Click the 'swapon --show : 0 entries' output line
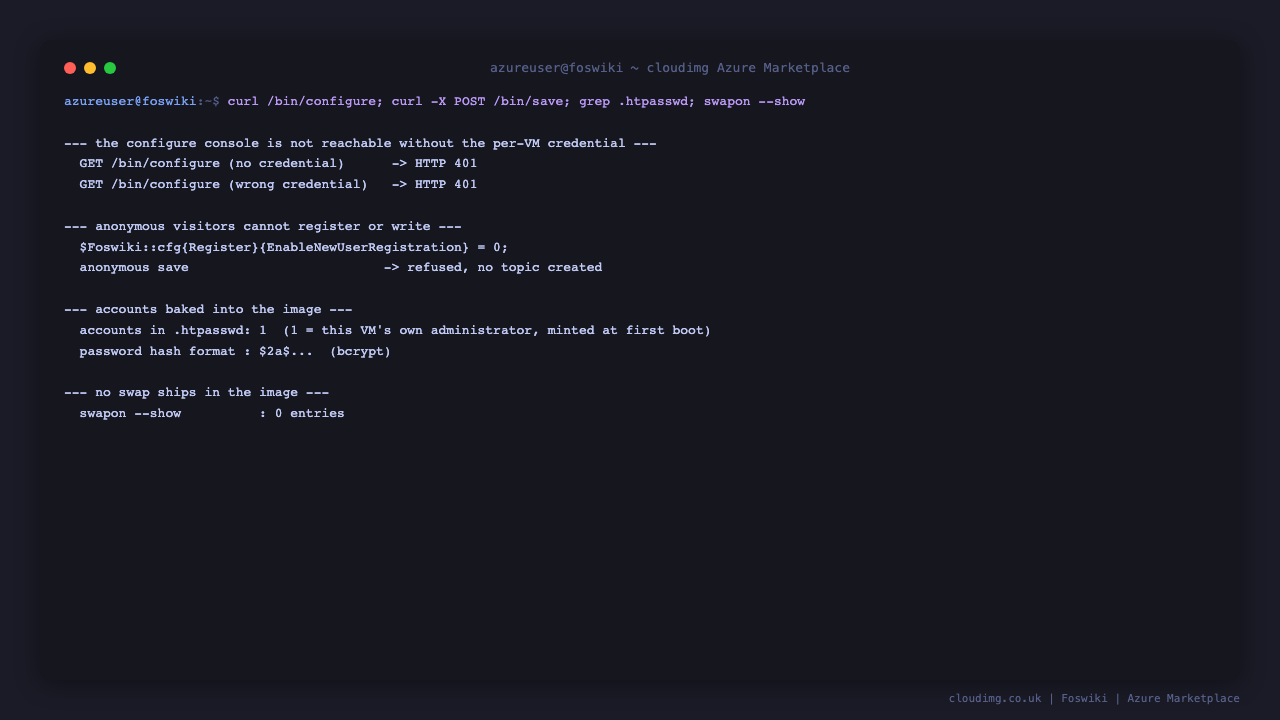This screenshot has width=1280, height=720. click(212, 414)
